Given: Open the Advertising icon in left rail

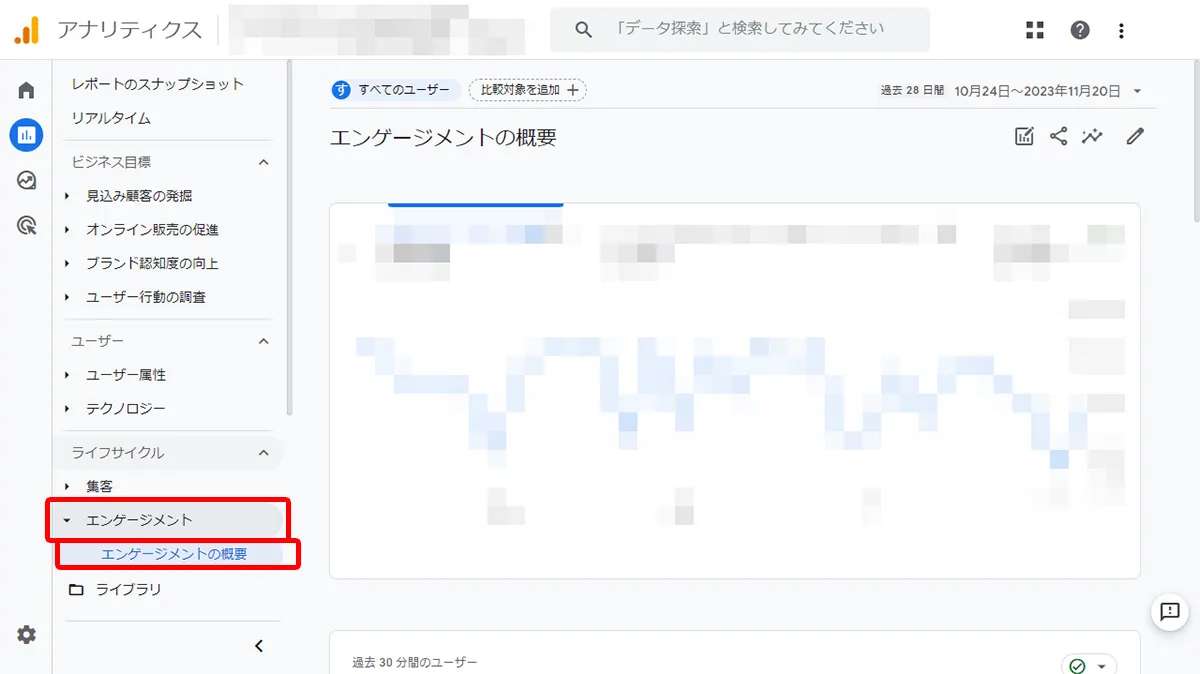Looking at the screenshot, I should [26, 225].
